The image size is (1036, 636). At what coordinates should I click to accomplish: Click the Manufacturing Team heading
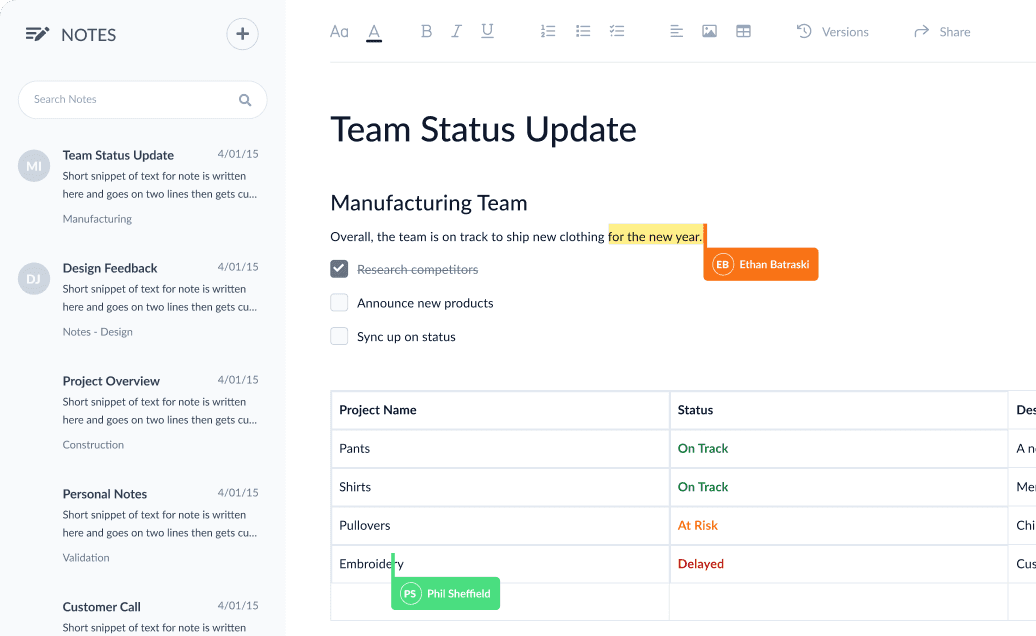(429, 203)
